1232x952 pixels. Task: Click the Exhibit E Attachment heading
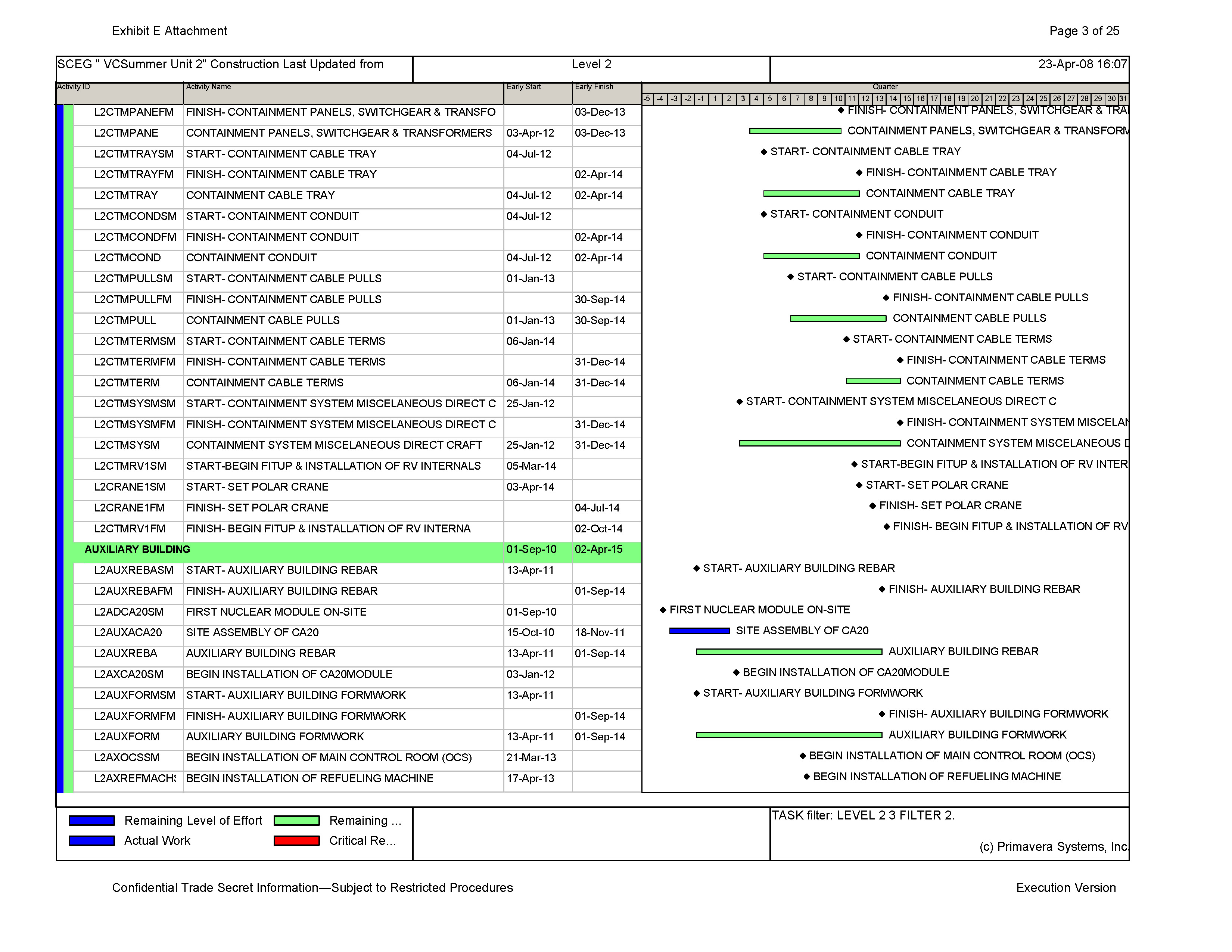tap(169, 31)
